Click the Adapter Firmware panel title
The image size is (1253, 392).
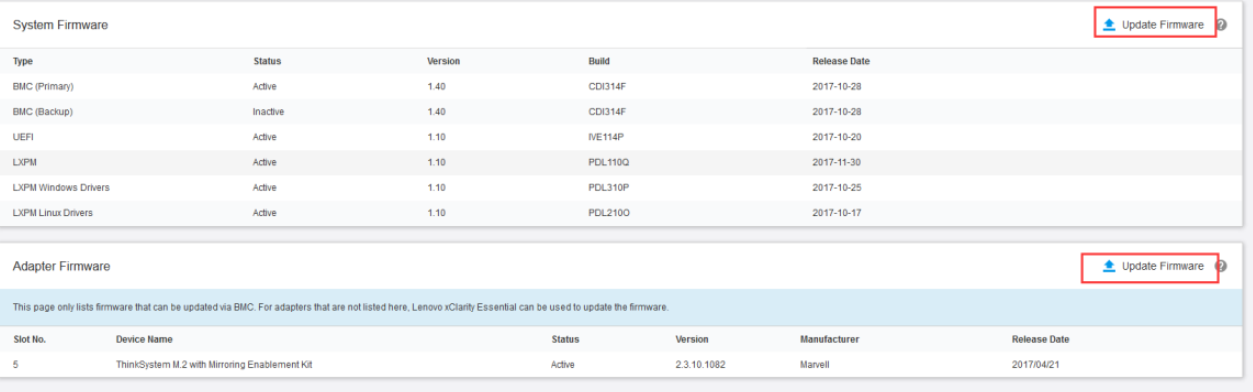[61, 267]
